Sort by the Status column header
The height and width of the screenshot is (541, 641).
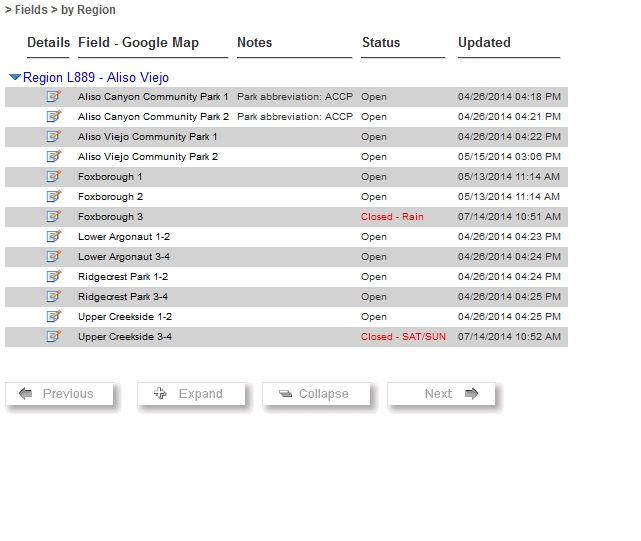click(x=381, y=43)
